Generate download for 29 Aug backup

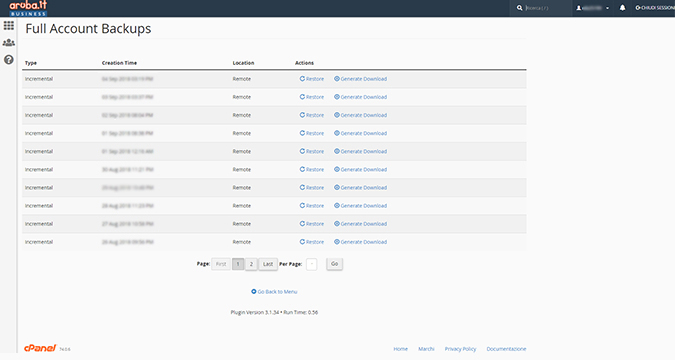[360, 187]
